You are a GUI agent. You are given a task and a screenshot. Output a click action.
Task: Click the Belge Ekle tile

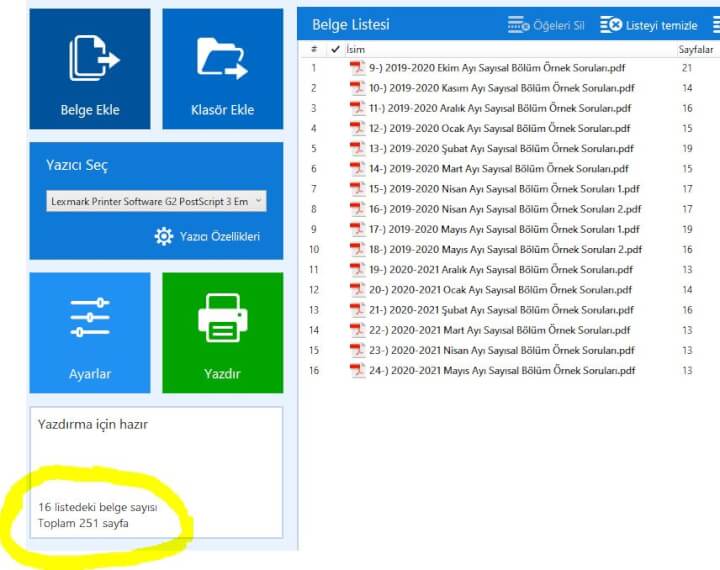tap(90, 69)
